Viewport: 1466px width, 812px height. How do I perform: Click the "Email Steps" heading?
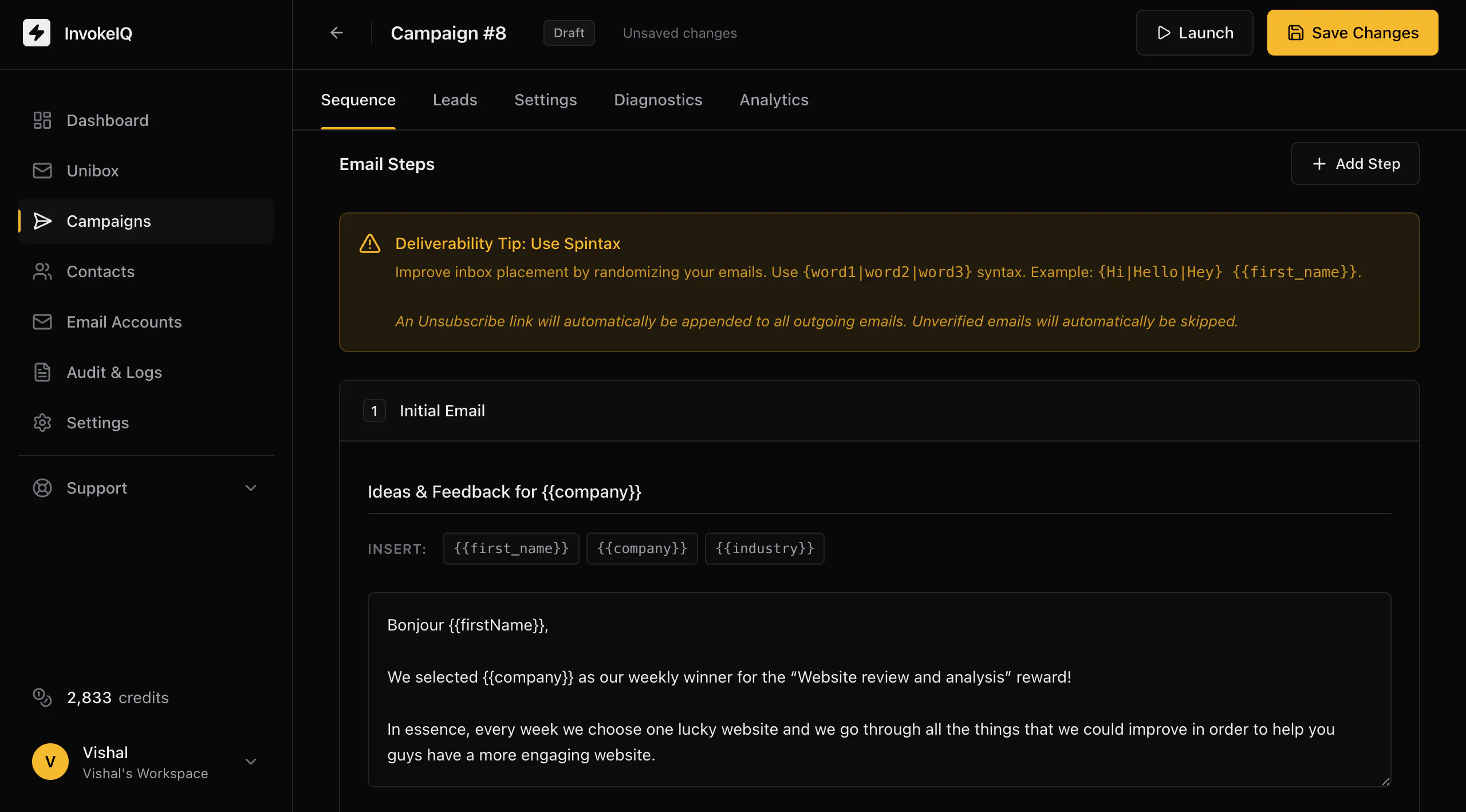tap(387, 164)
